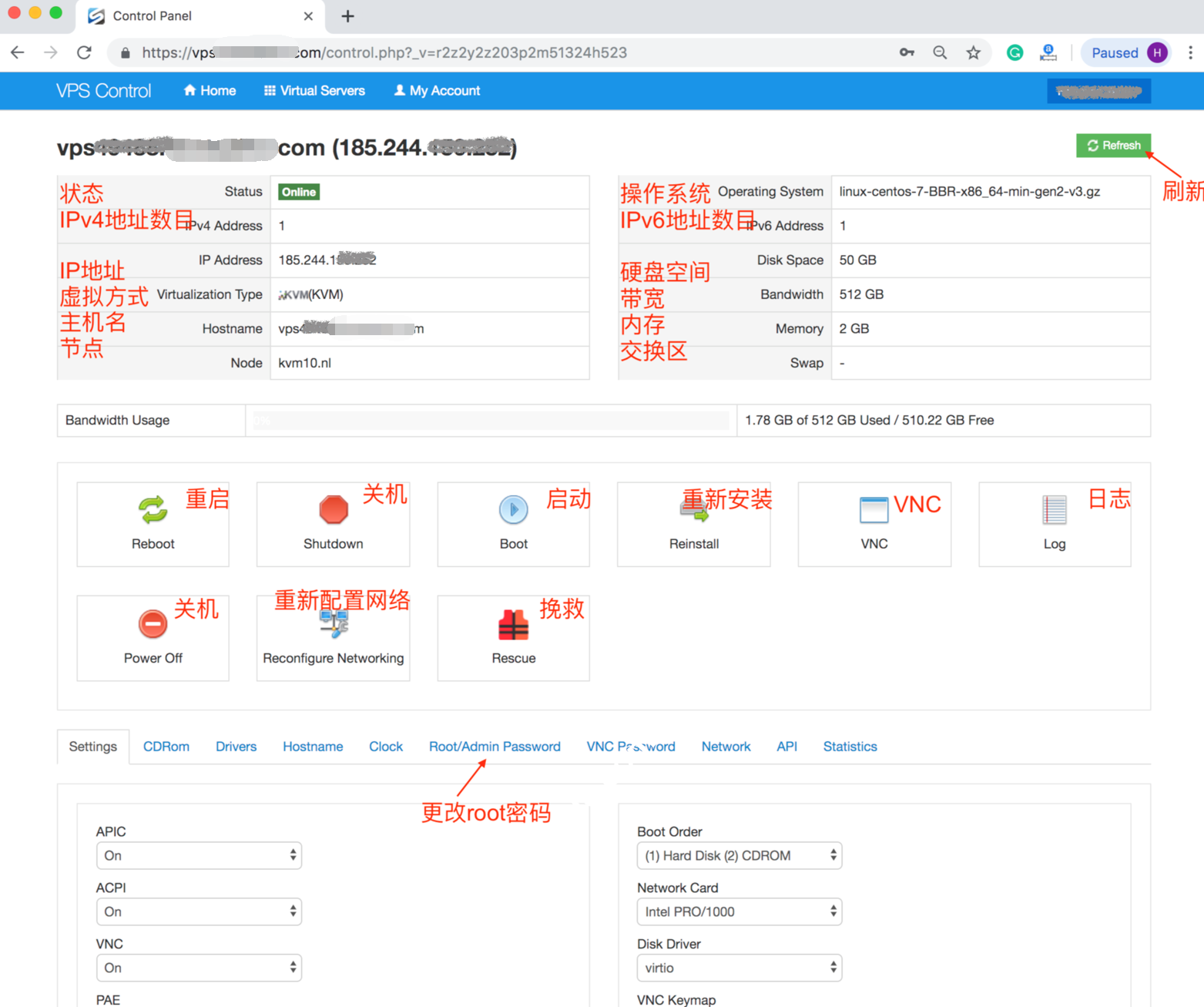Enter Rescue mode via lifebuoy icon
The image size is (1204, 1007).
[513, 625]
